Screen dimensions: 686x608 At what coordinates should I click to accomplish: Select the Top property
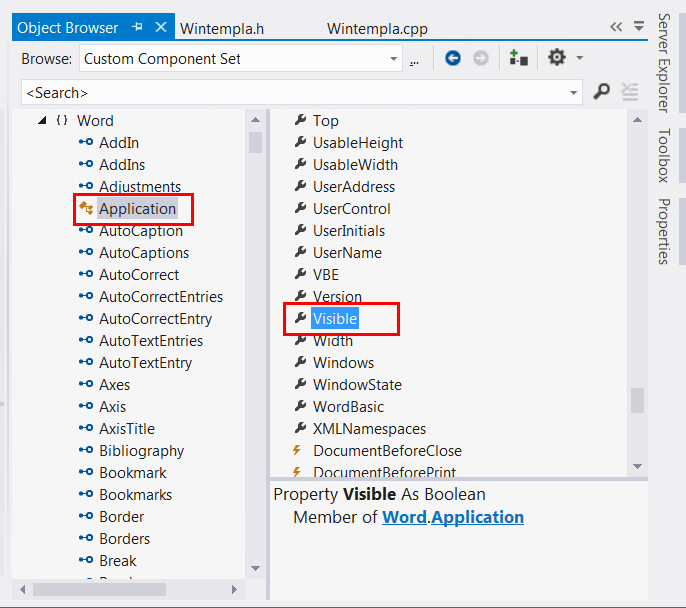[x=326, y=120]
